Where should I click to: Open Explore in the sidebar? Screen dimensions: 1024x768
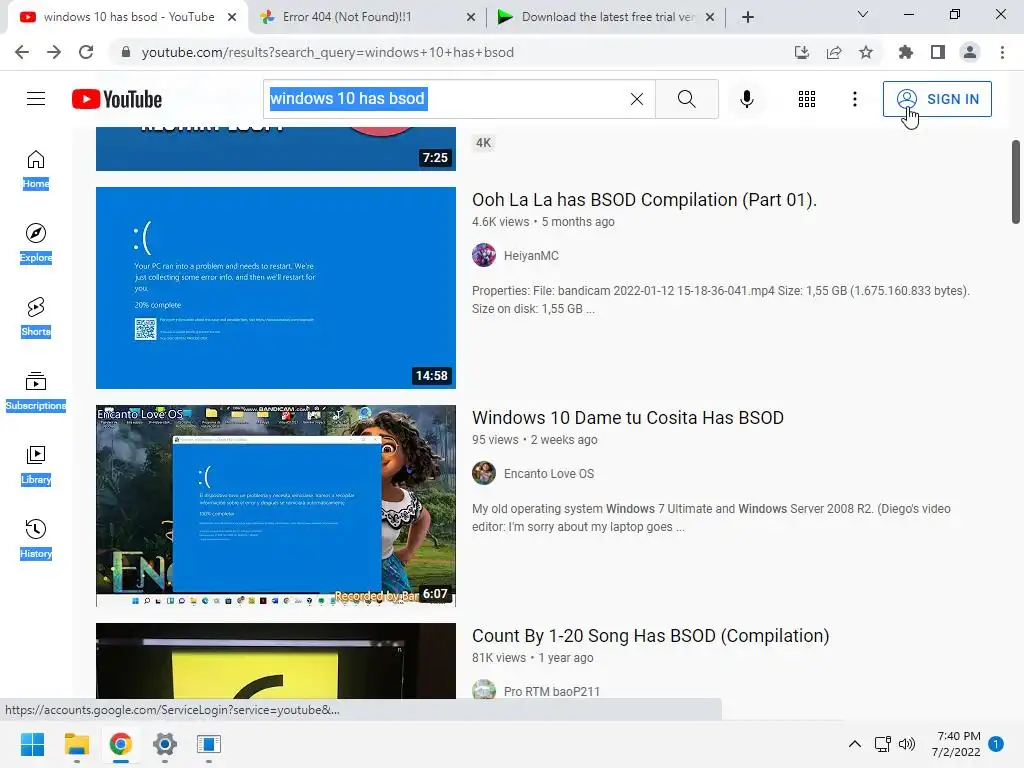tap(36, 243)
